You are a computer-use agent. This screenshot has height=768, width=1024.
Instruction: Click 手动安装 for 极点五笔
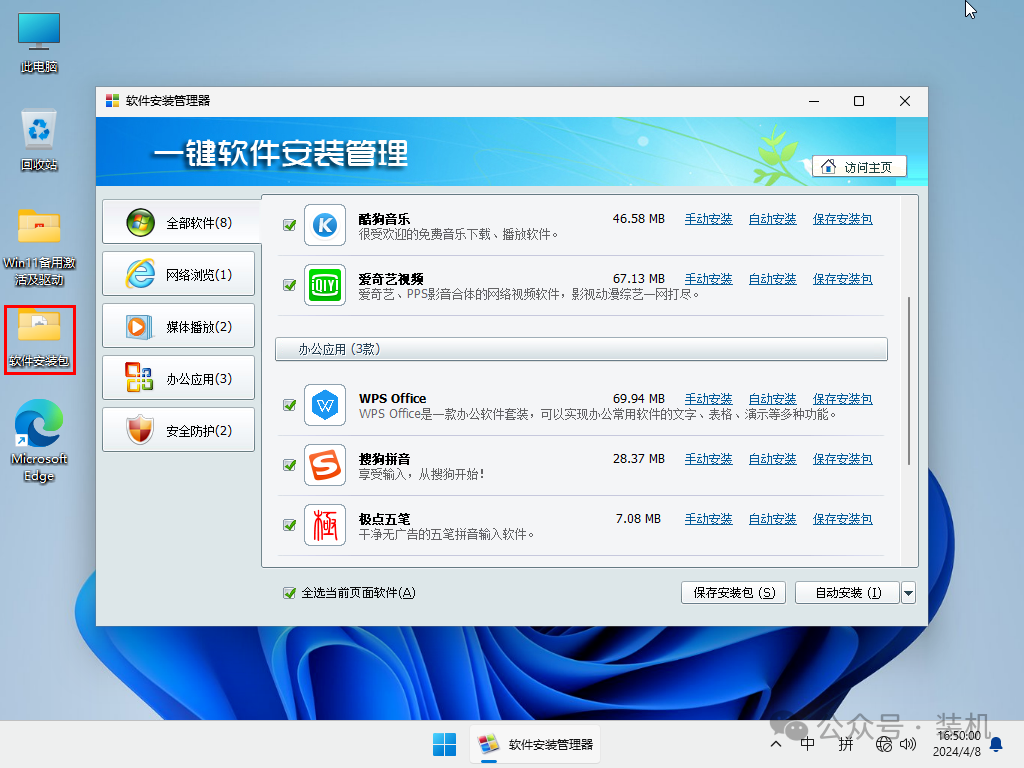click(709, 519)
